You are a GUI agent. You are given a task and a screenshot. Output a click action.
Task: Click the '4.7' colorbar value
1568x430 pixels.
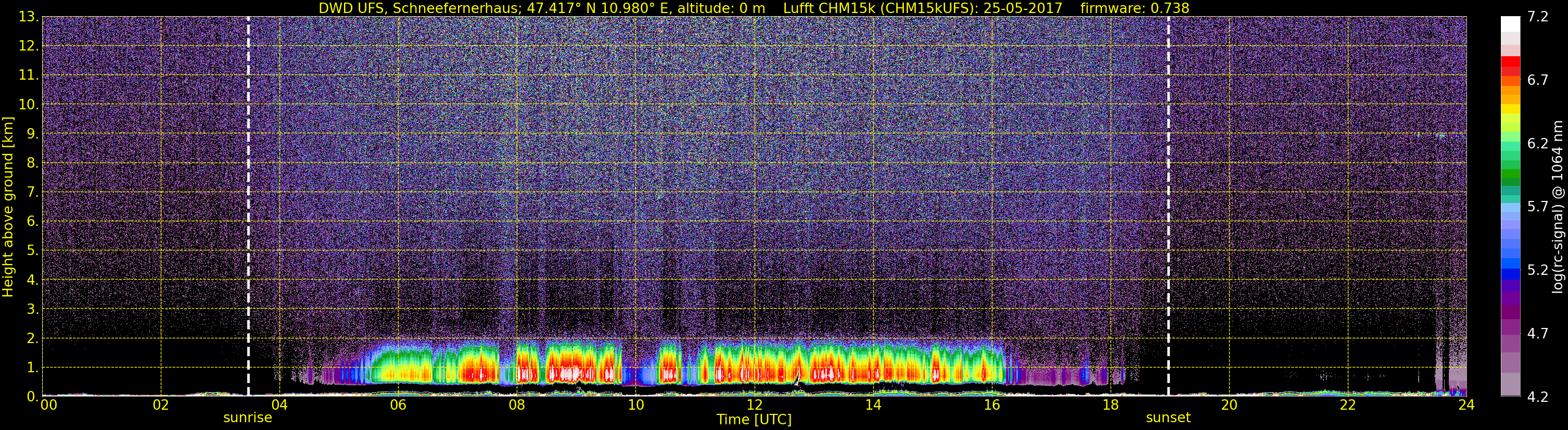[1538, 334]
